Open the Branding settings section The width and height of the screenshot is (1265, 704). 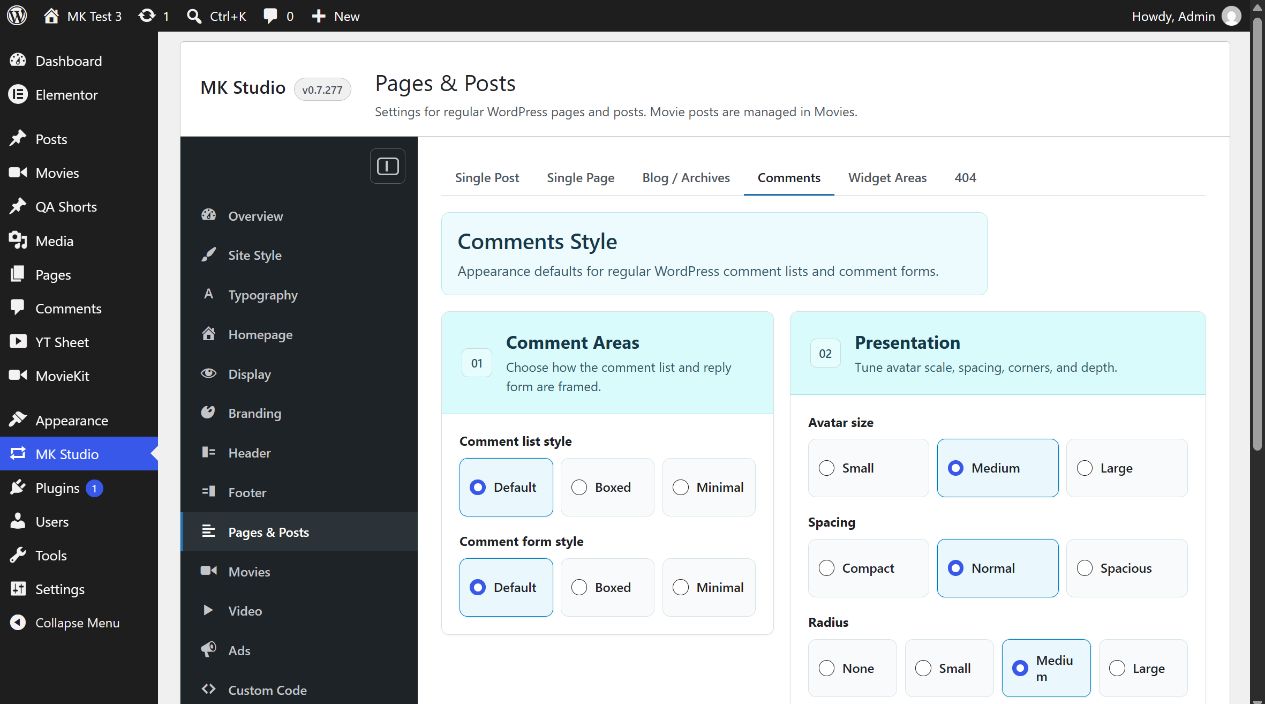click(x=299, y=413)
